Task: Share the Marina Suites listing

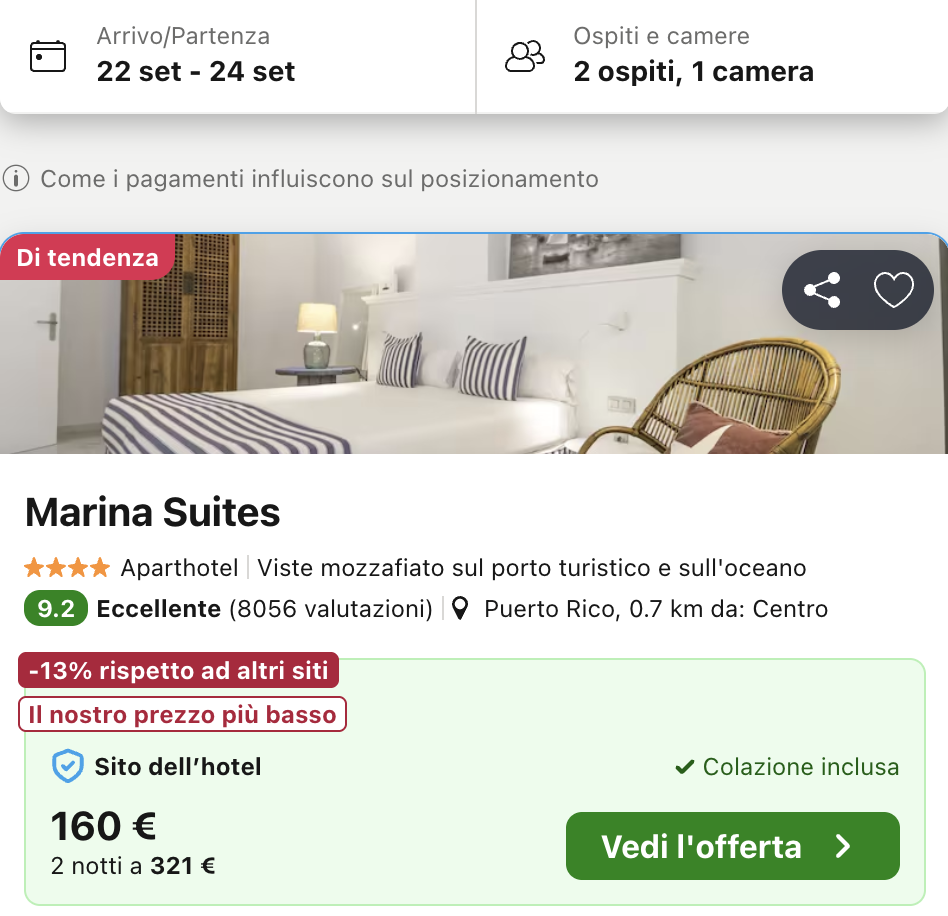Action: tap(822, 290)
